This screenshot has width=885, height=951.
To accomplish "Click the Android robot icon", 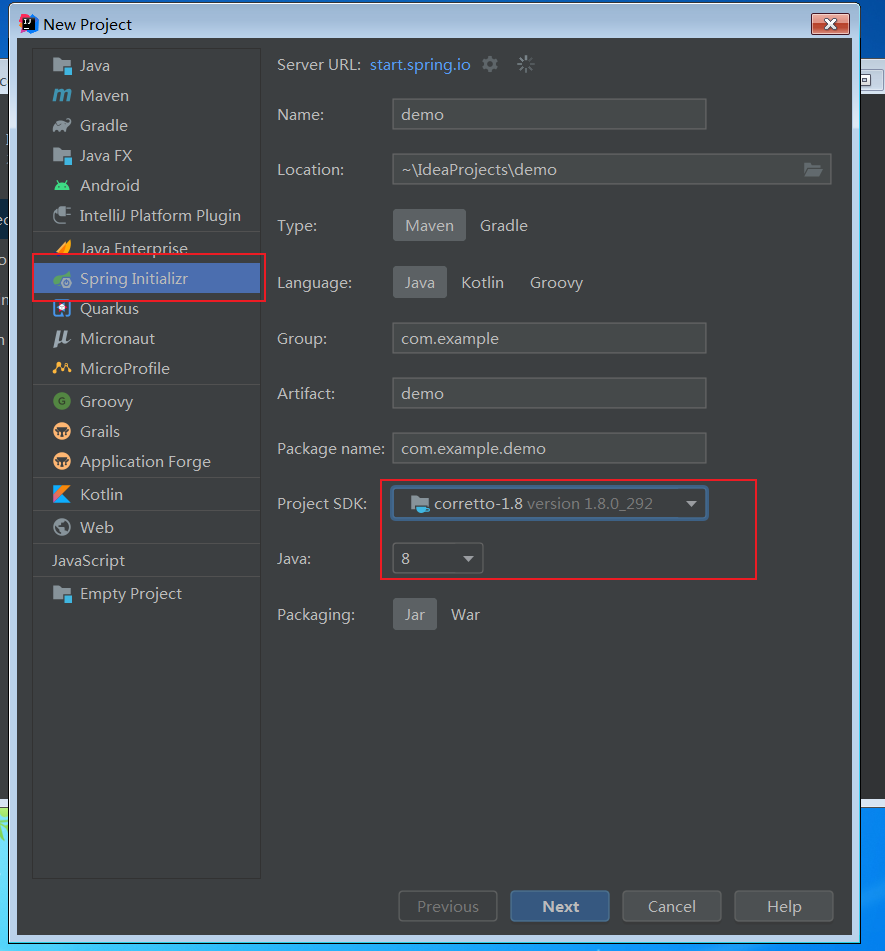I will point(62,186).
